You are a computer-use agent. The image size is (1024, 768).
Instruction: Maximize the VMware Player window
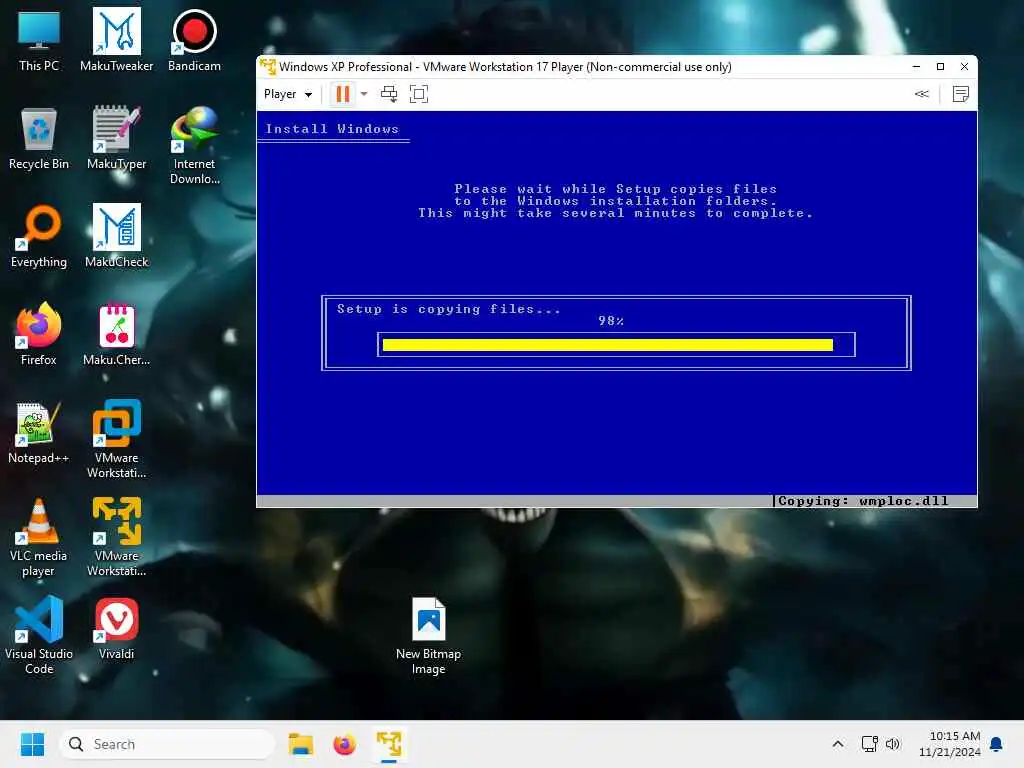pyautogui.click(x=940, y=67)
